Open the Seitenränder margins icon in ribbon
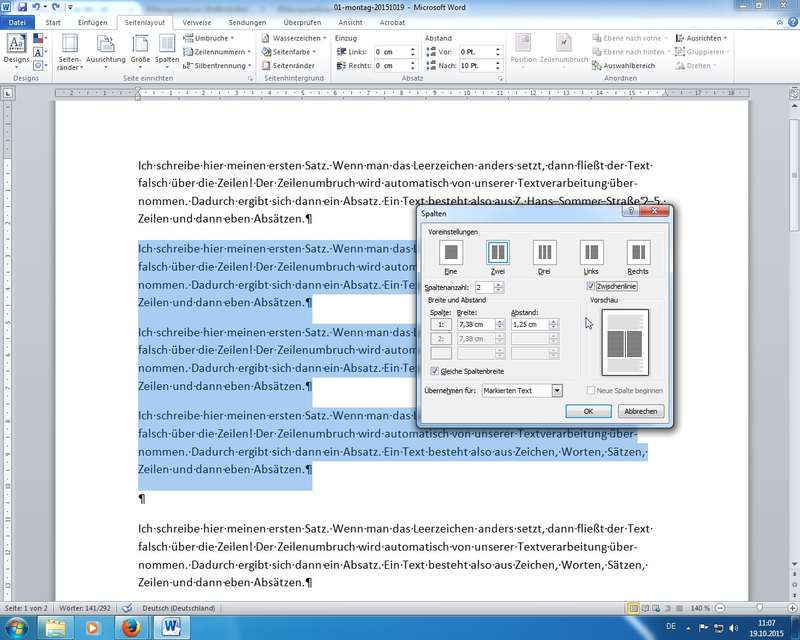 pos(70,49)
